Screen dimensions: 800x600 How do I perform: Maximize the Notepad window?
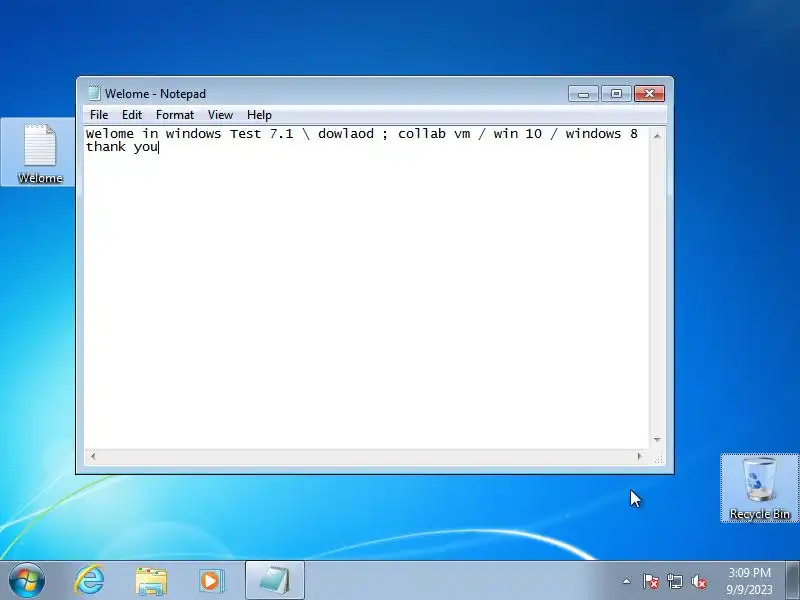click(x=616, y=93)
